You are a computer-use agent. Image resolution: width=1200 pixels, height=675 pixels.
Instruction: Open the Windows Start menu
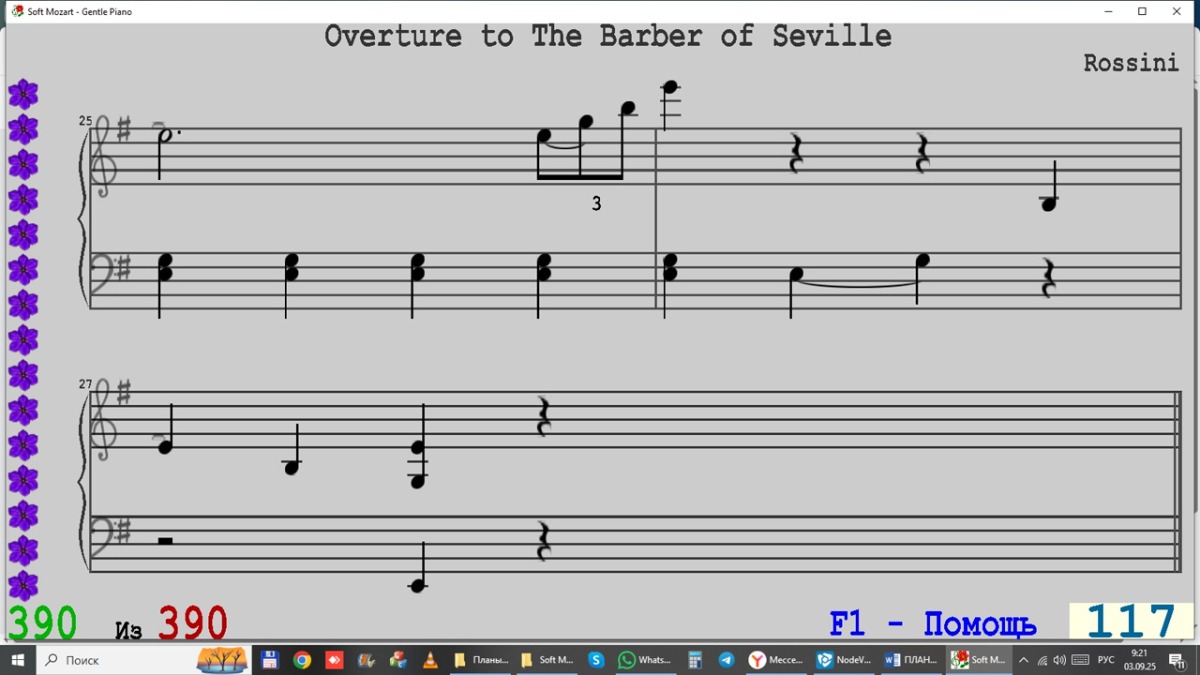17,660
